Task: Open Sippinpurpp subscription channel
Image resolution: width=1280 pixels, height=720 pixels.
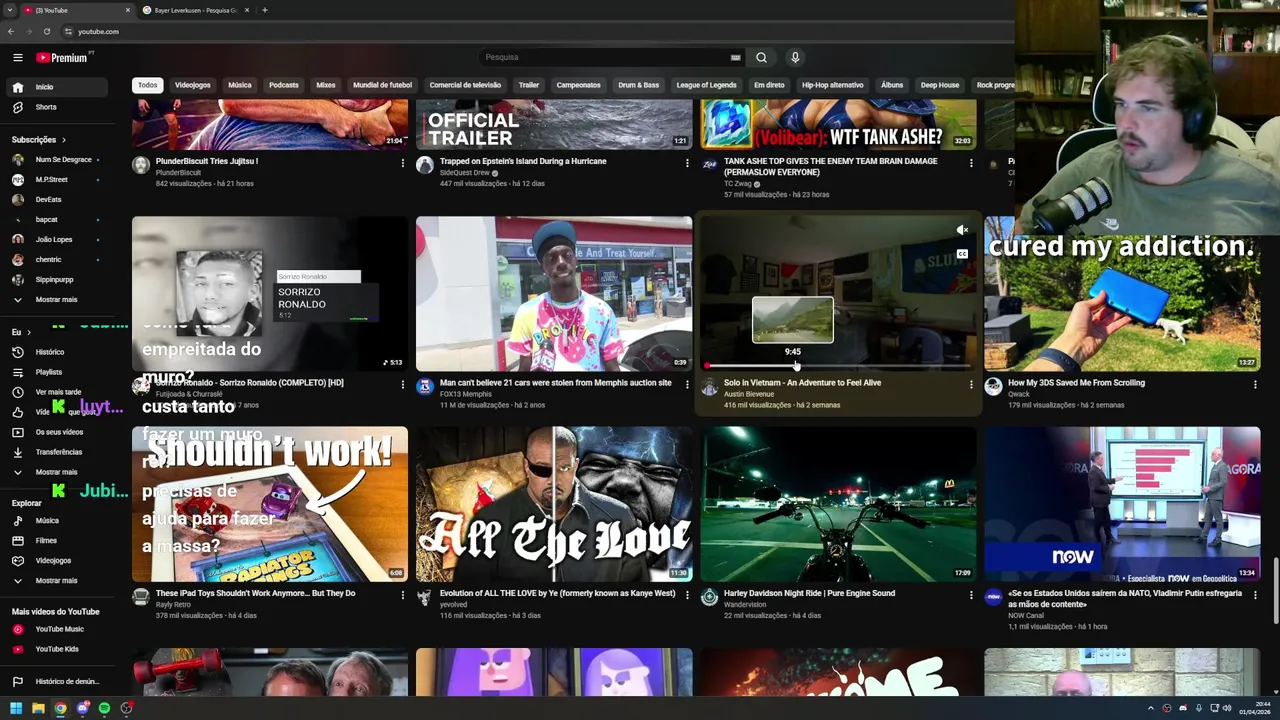Action: click(56, 280)
